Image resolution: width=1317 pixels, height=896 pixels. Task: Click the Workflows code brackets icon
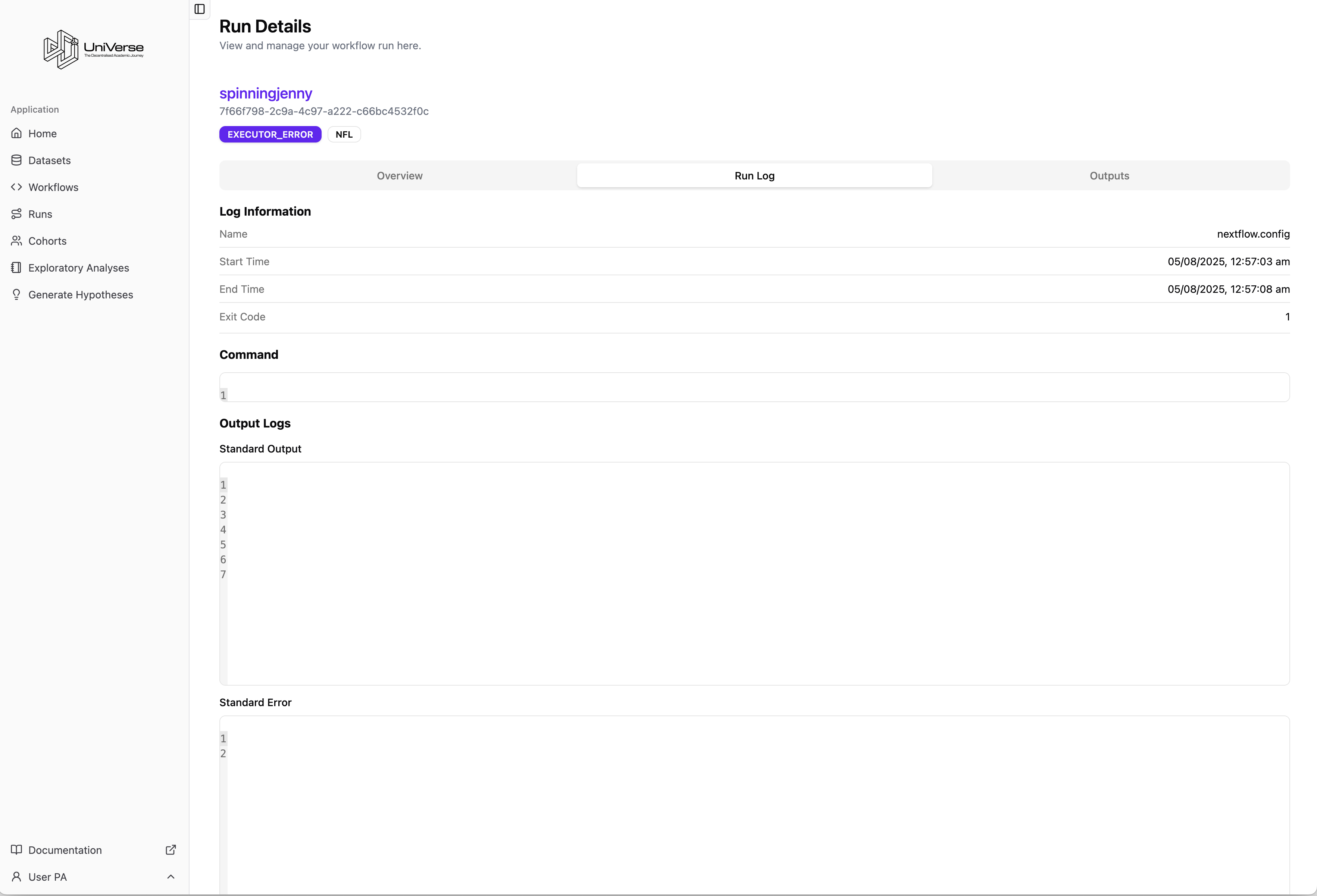(16, 187)
